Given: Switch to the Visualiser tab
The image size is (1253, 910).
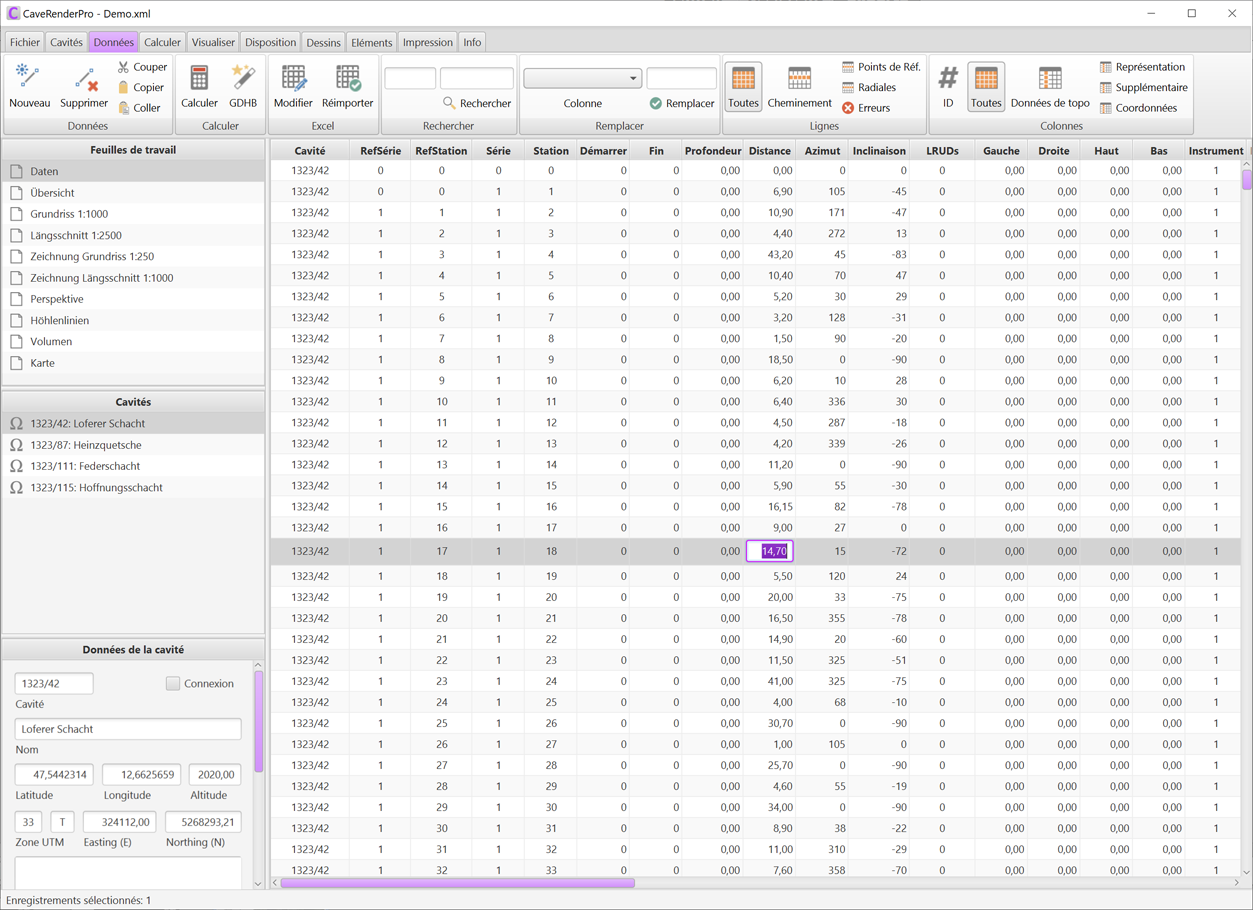Looking at the screenshot, I should coord(213,42).
